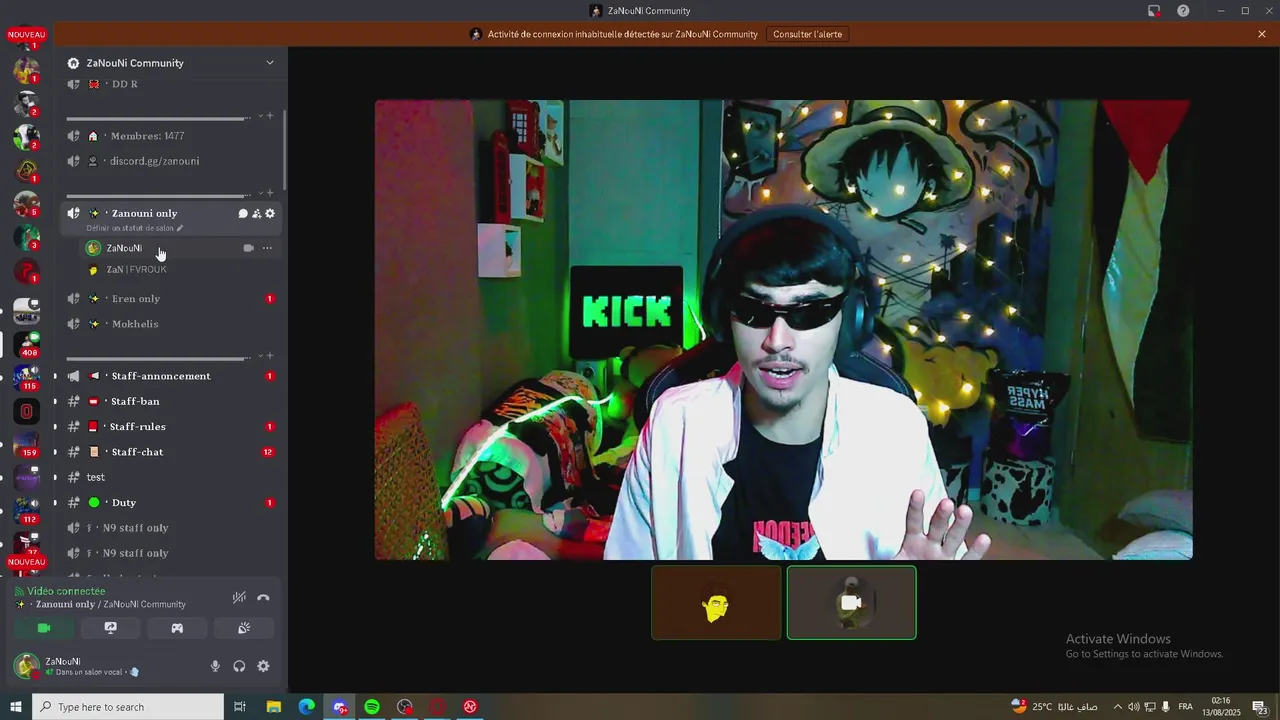The image size is (1280, 720).
Task: Open Task View on taskbar
Action: 240,707
